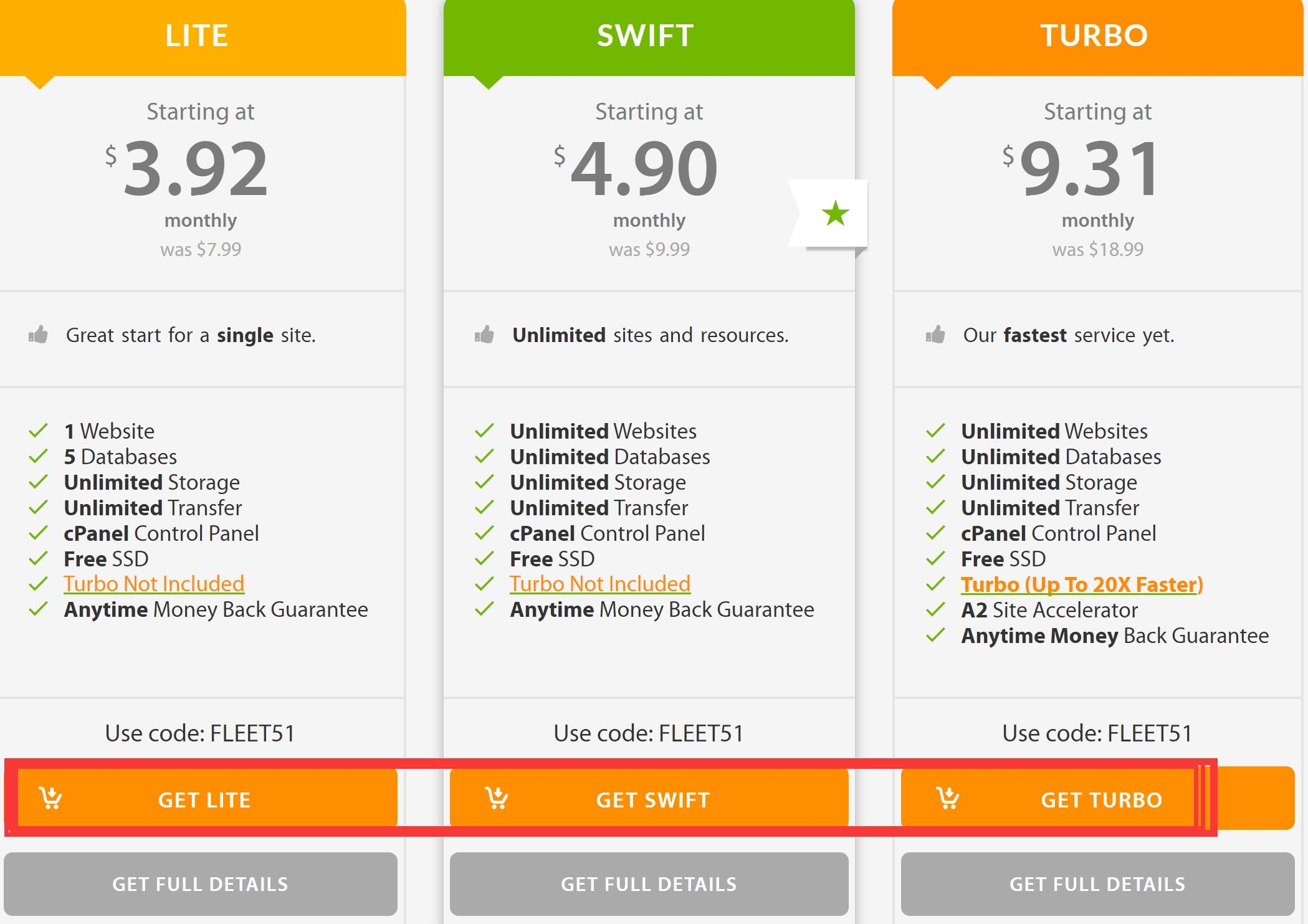The image size is (1308, 924).
Task: Click the green SWIFT plan header
Action: [x=649, y=37]
